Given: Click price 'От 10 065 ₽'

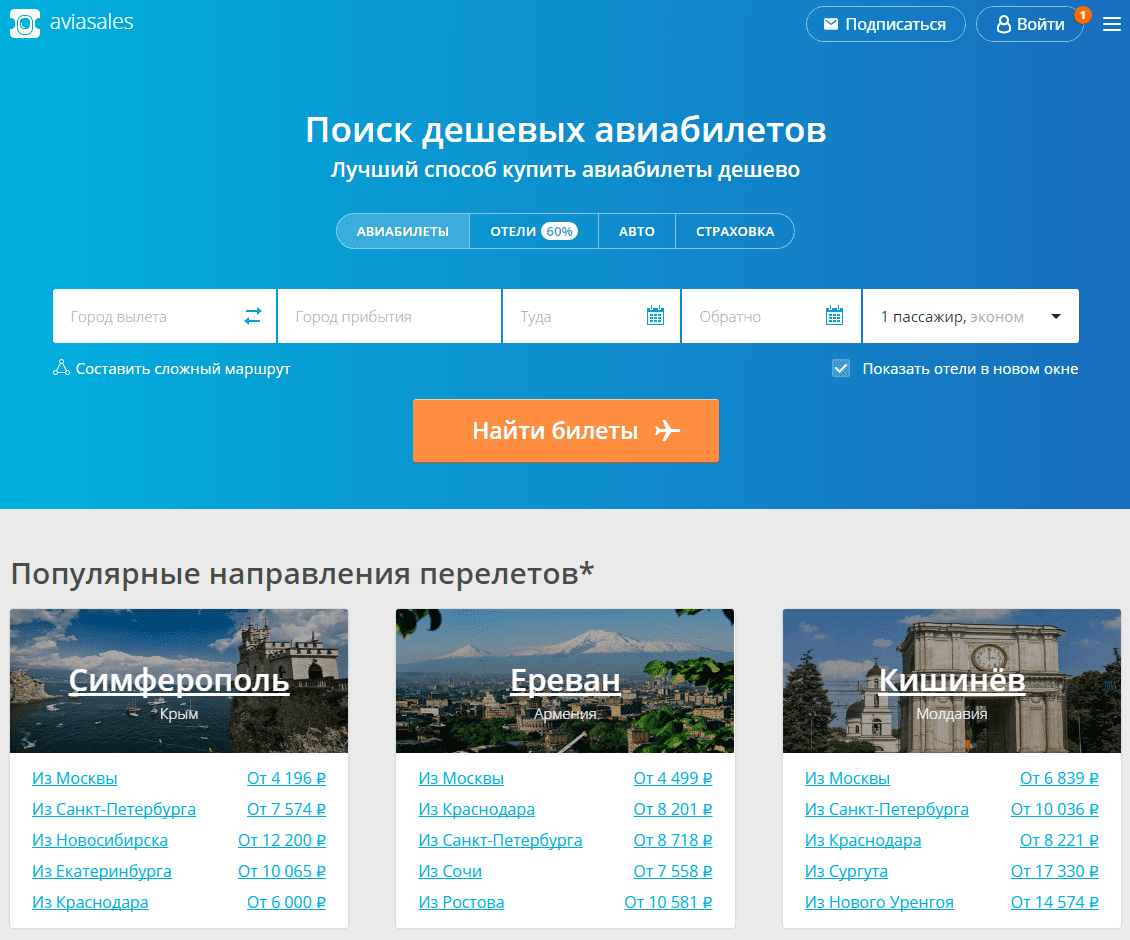Looking at the screenshot, I should pos(282,872).
